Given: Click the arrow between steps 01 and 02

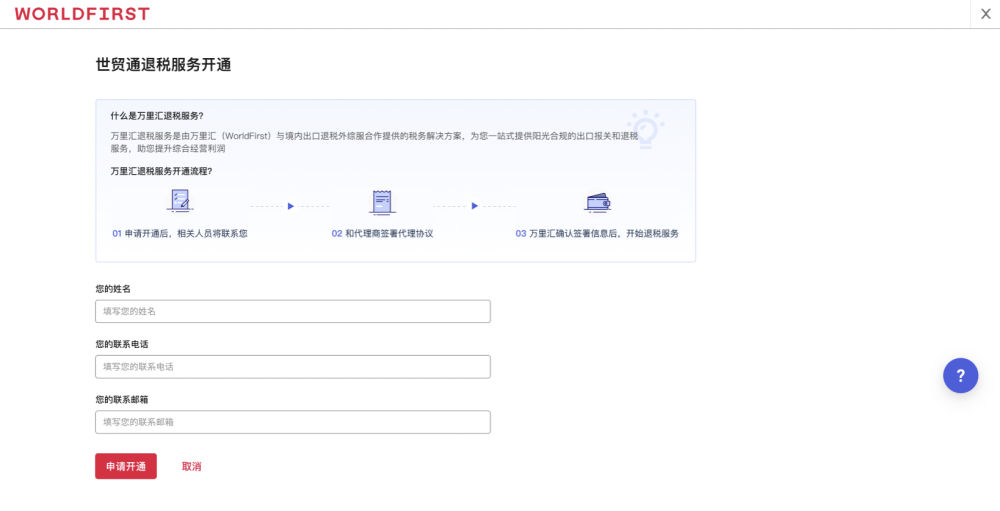Looking at the screenshot, I should pyautogui.click(x=290, y=206).
